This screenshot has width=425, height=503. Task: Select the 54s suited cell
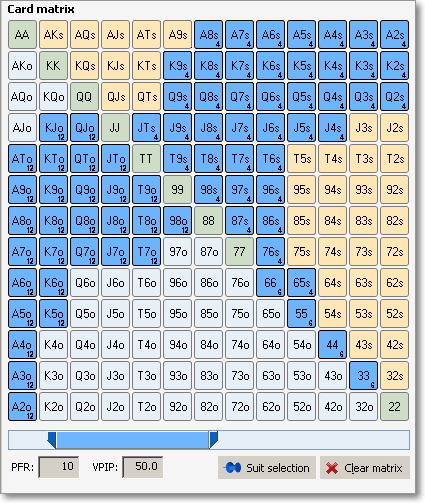click(x=332, y=314)
